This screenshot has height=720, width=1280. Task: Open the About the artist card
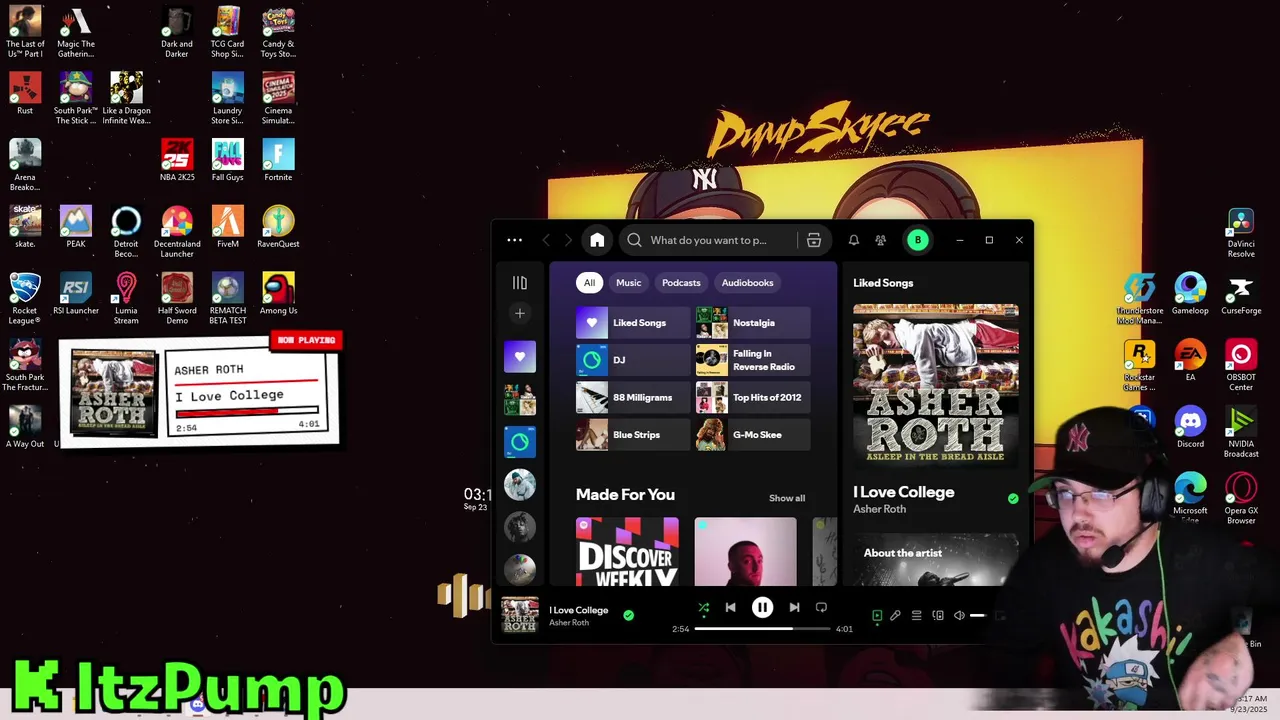[x=935, y=561]
